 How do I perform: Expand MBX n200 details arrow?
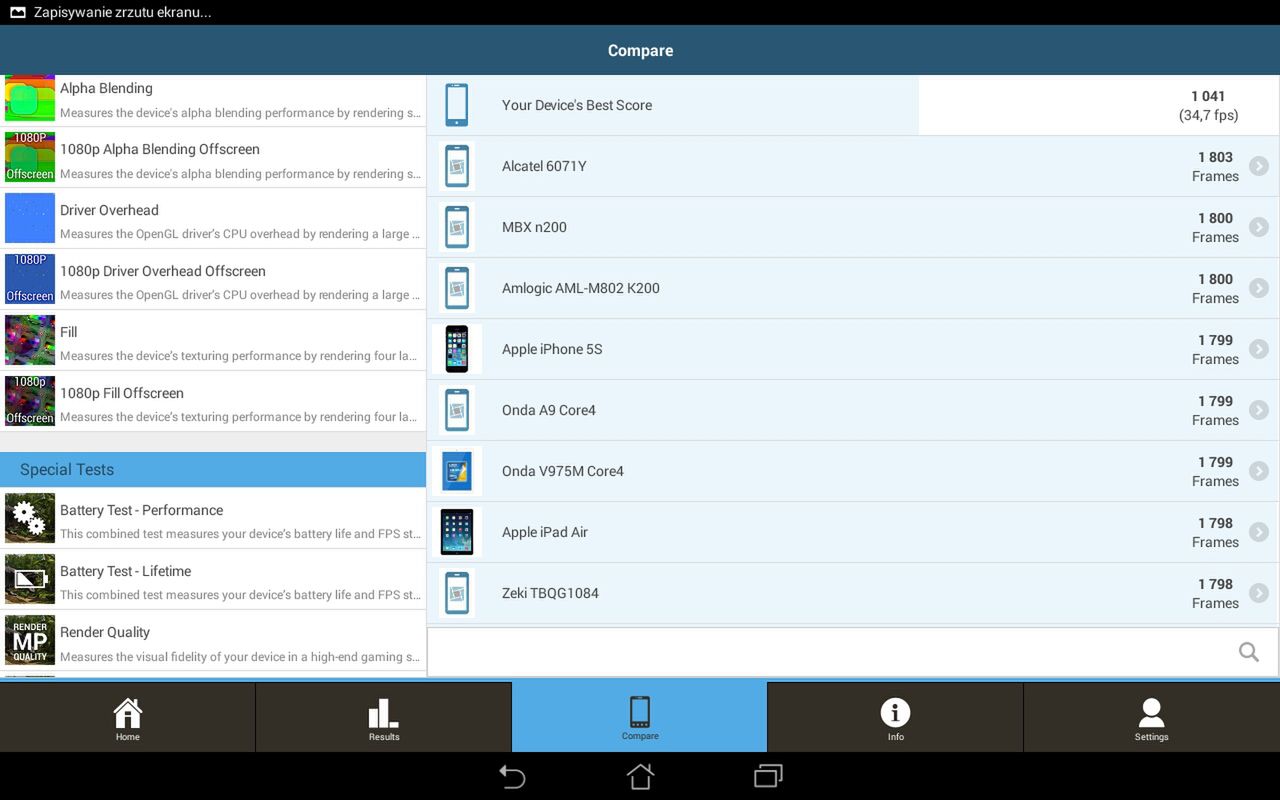[x=1259, y=227]
